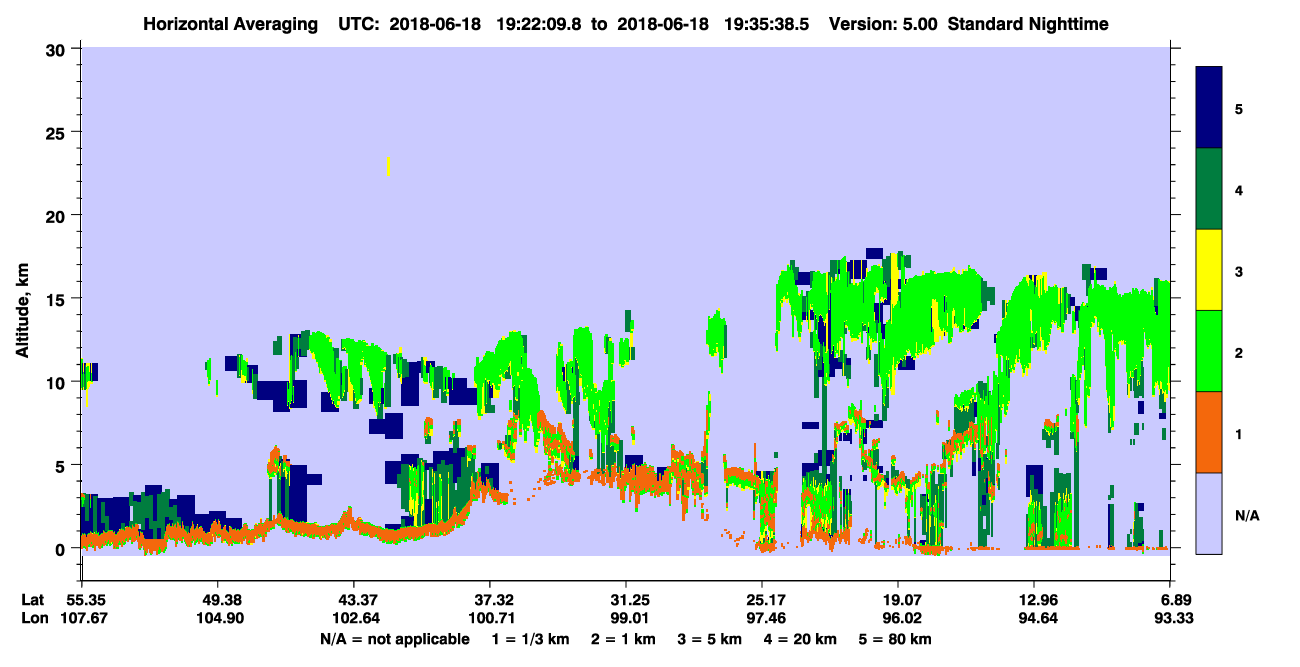This screenshot has height=667, width=1300.
Task: Click the lavender N/A color bar segment
Action: [1209, 513]
